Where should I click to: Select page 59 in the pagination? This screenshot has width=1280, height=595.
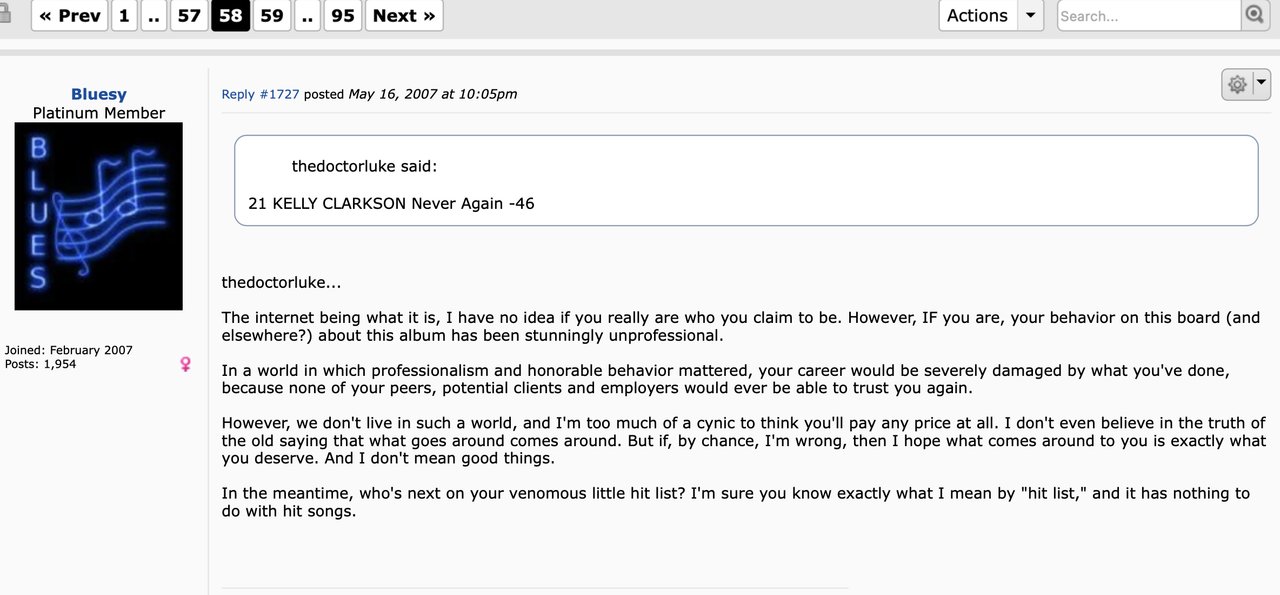[x=272, y=15]
